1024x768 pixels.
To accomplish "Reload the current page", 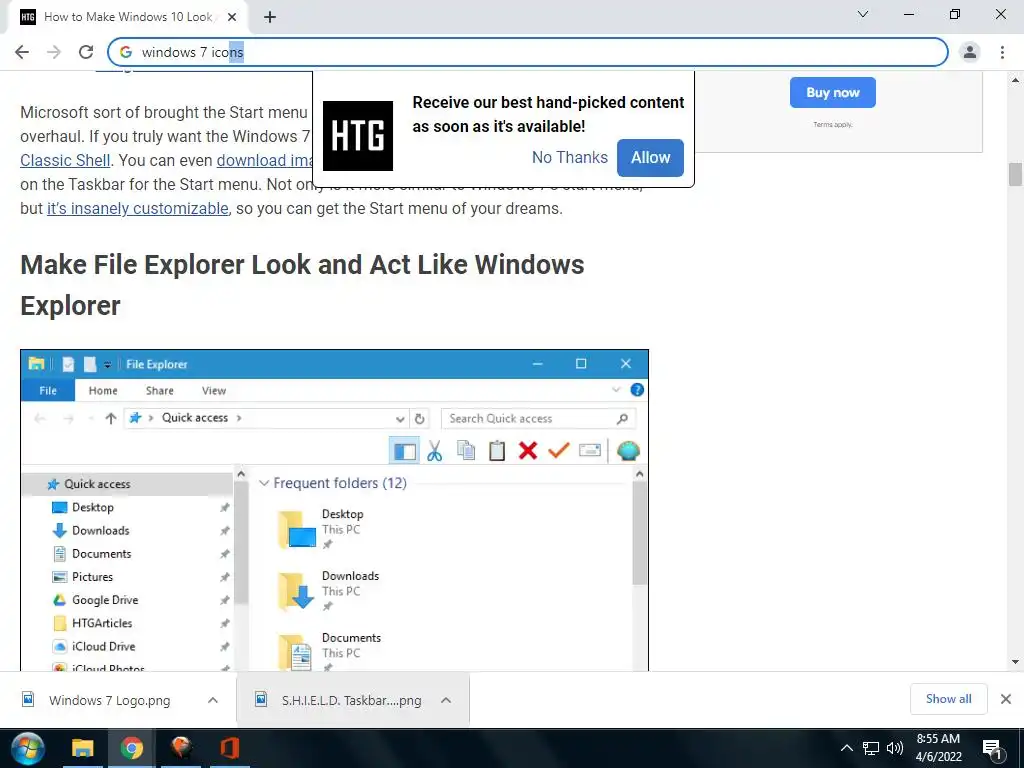I will pos(86,52).
